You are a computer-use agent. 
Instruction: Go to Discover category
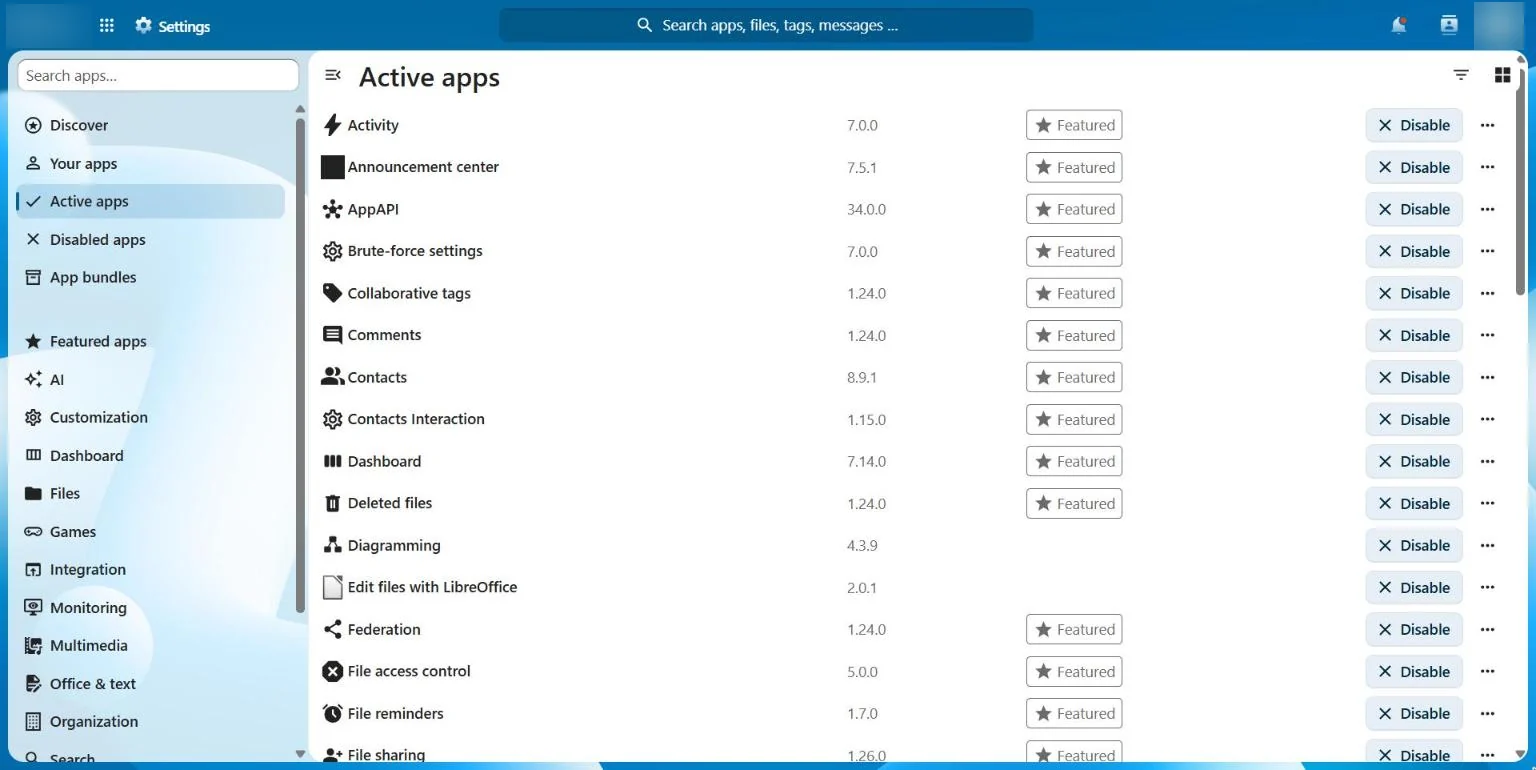pyautogui.click(x=151, y=125)
